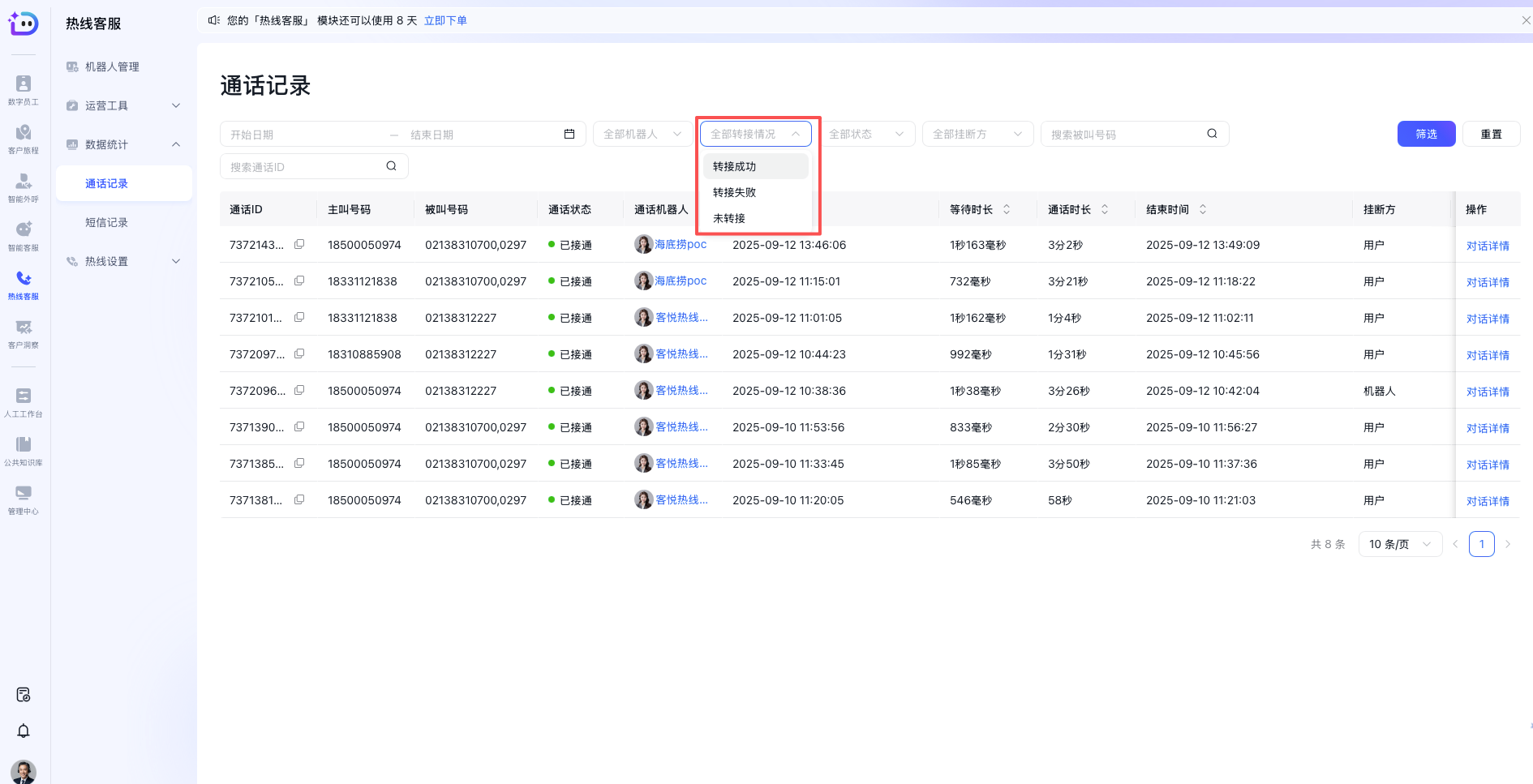Open 智能客服 sidebar icon
This screenshot has width=1533, height=784.
24,235
